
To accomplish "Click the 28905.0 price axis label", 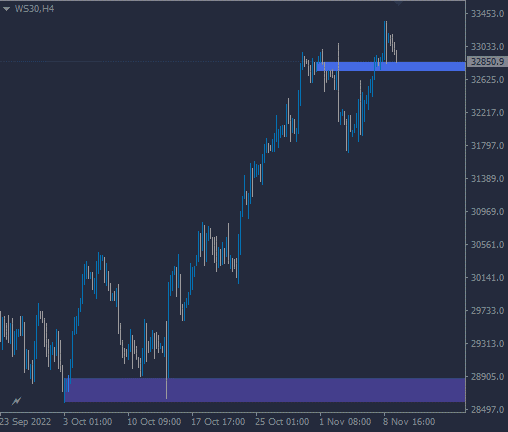I will tap(487, 377).
